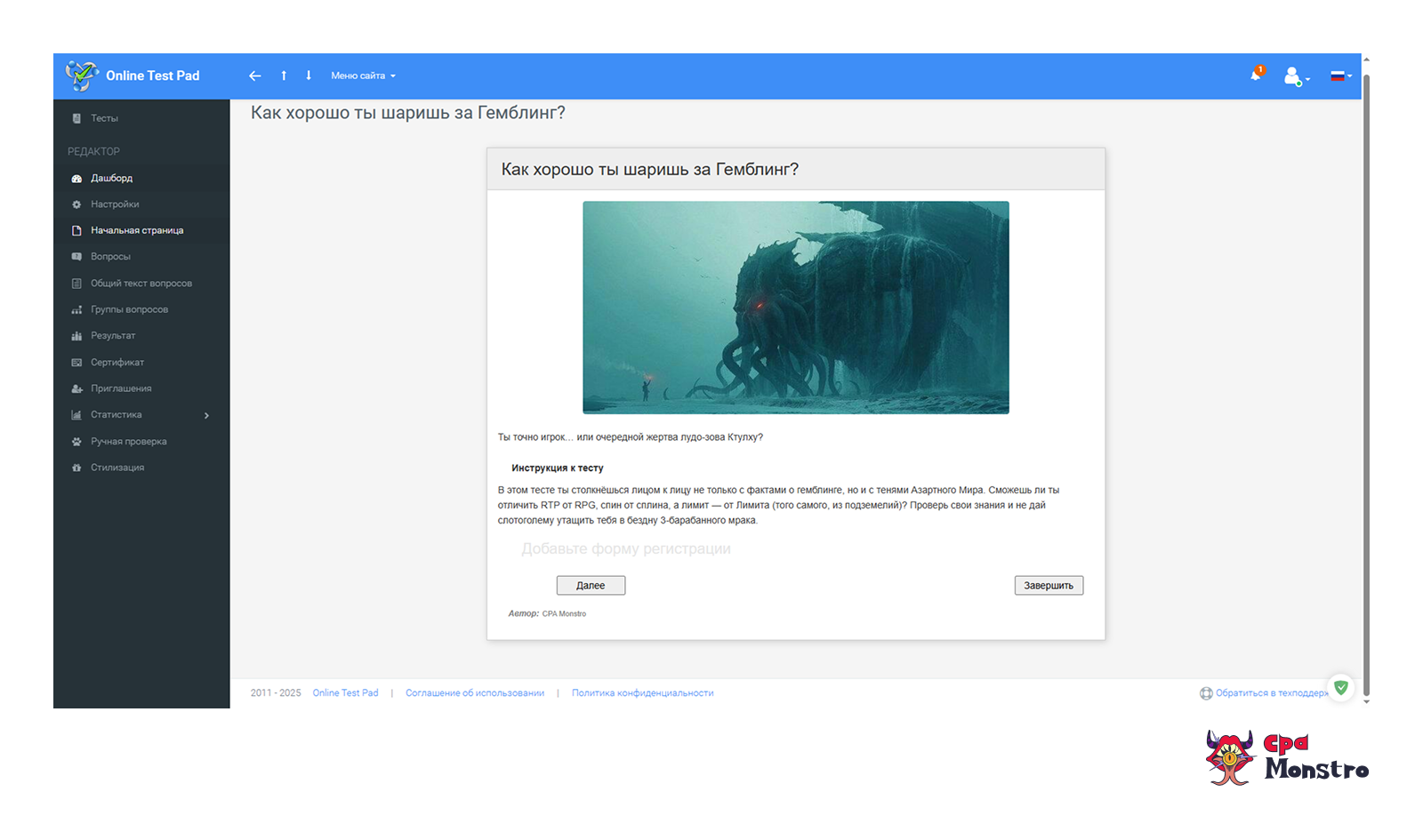The width and height of the screenshot is (1423, 840).
Task: Click Добавьте форму регистрации placeholder
Action: pyautogui.click(x=626, y=549)
